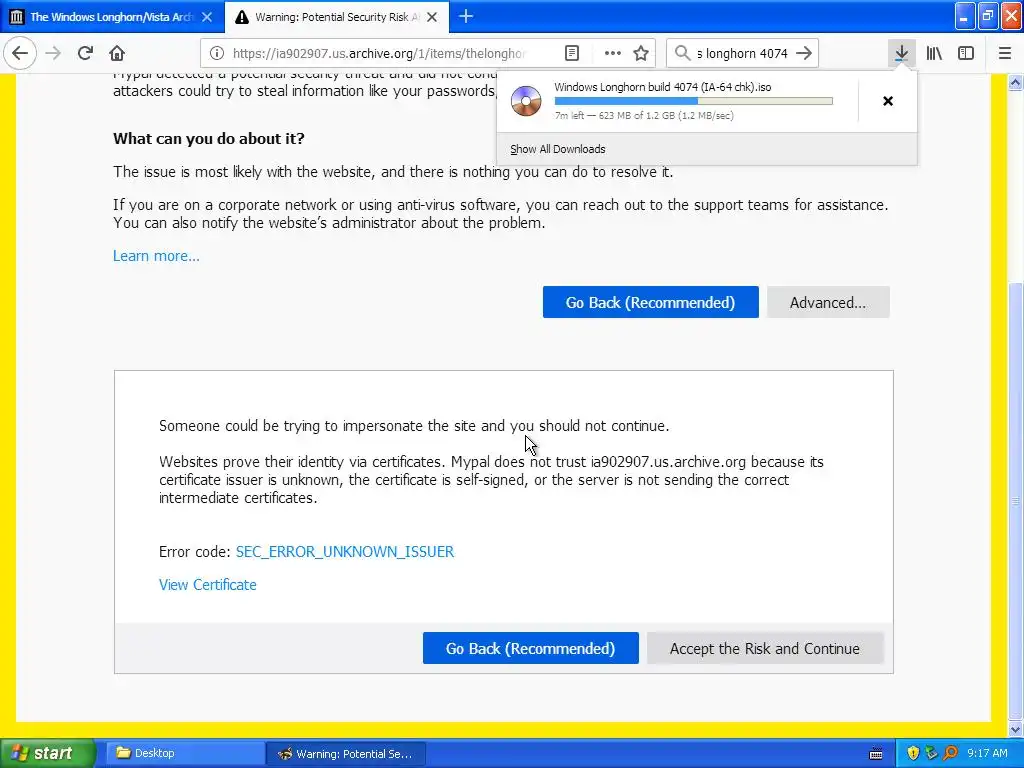Close the Windows Longhorn/Vista Archive tab

coord(207,17)
